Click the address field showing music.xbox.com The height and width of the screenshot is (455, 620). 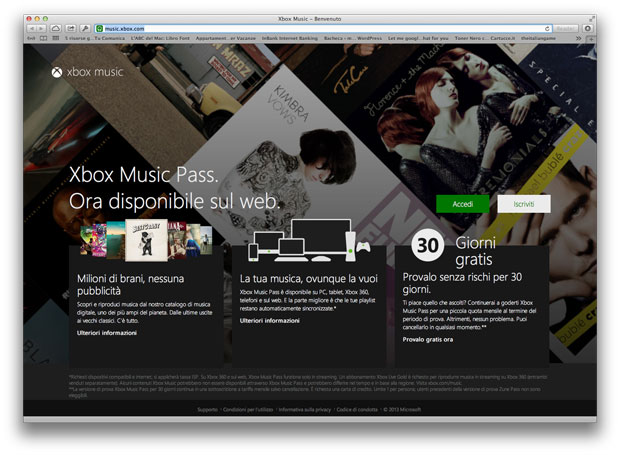(324, 28)
